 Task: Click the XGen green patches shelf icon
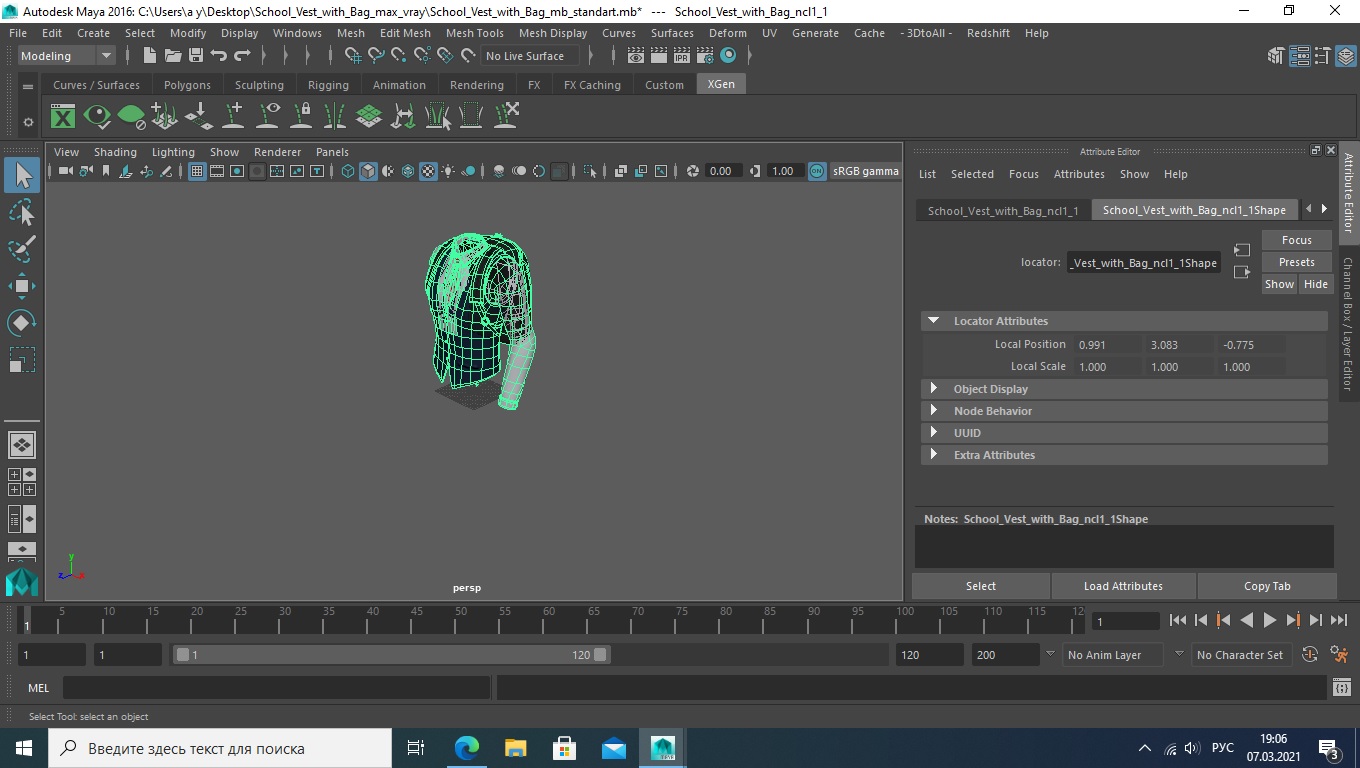tap(369, 116)
